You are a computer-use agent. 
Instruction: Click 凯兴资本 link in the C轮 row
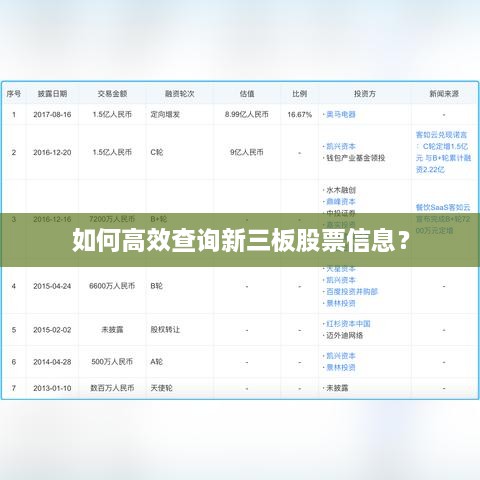(341, 146)
